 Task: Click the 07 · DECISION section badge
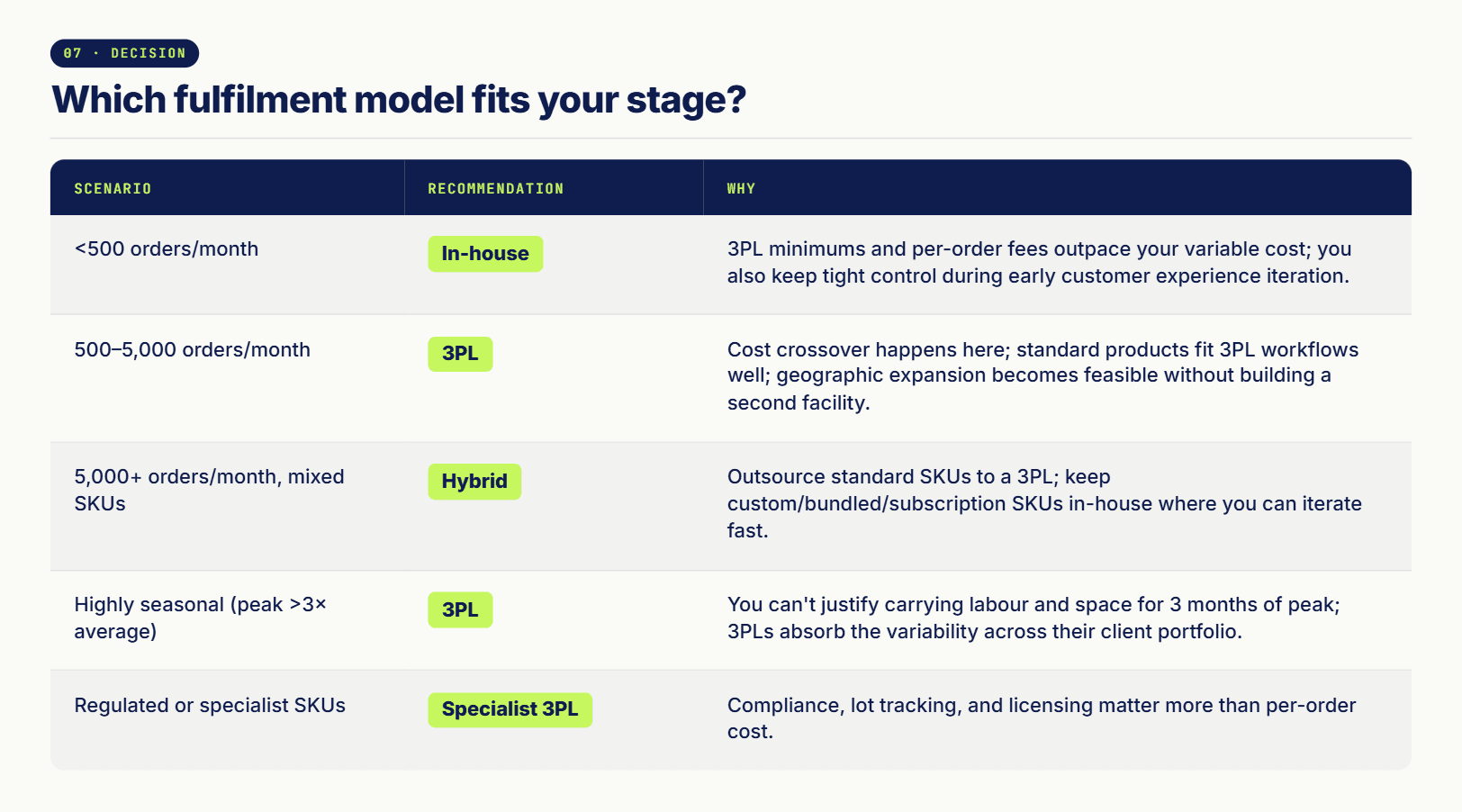124,53
